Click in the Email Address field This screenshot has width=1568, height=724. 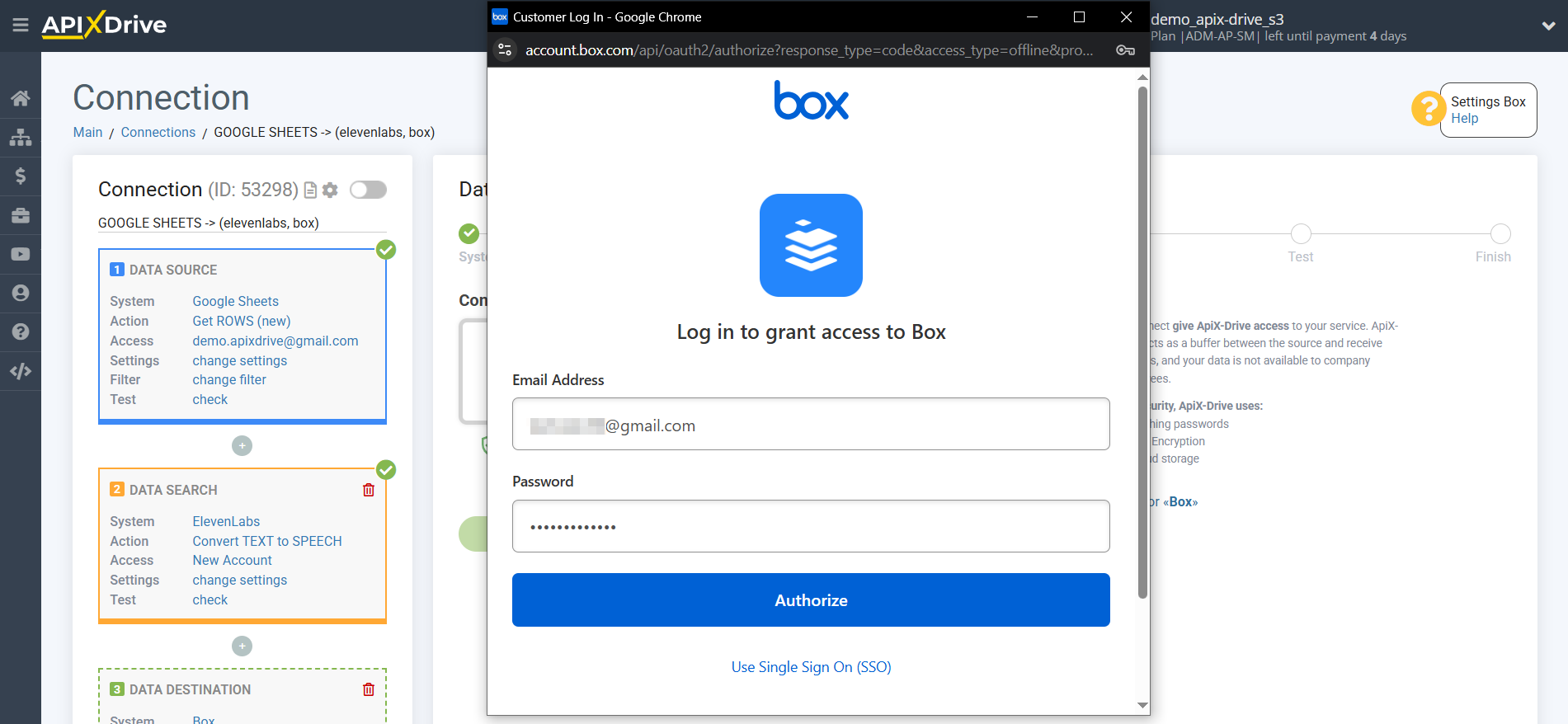[811, 424]
